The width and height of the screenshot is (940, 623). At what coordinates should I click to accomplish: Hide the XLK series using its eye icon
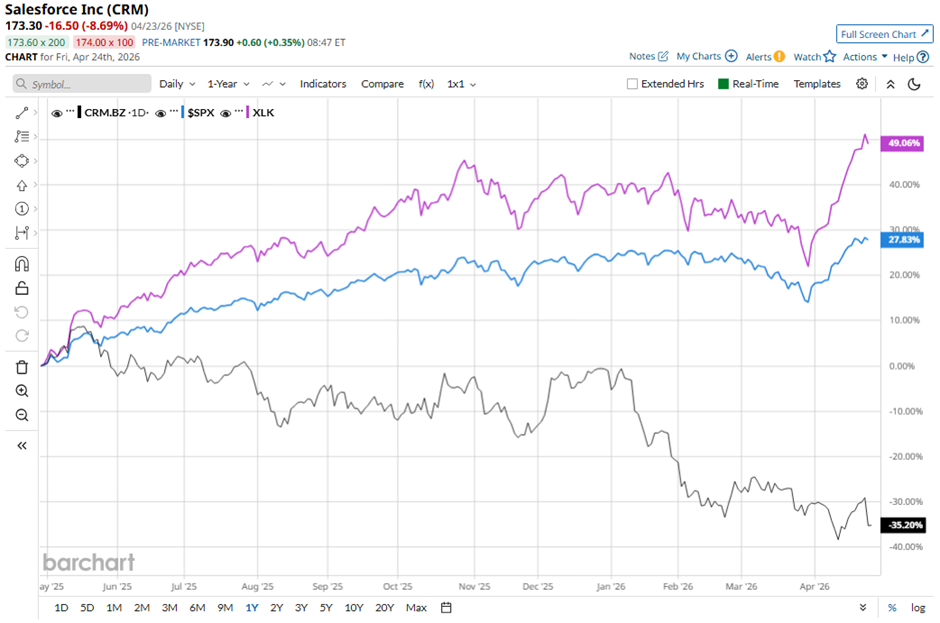(227, 113)
